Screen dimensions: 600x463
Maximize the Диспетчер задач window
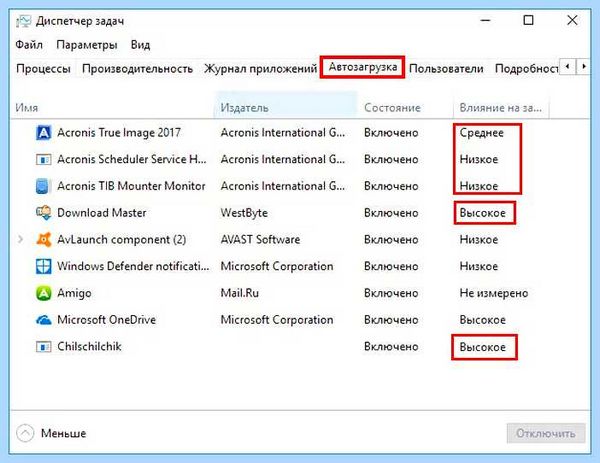[x=528, y=20]
